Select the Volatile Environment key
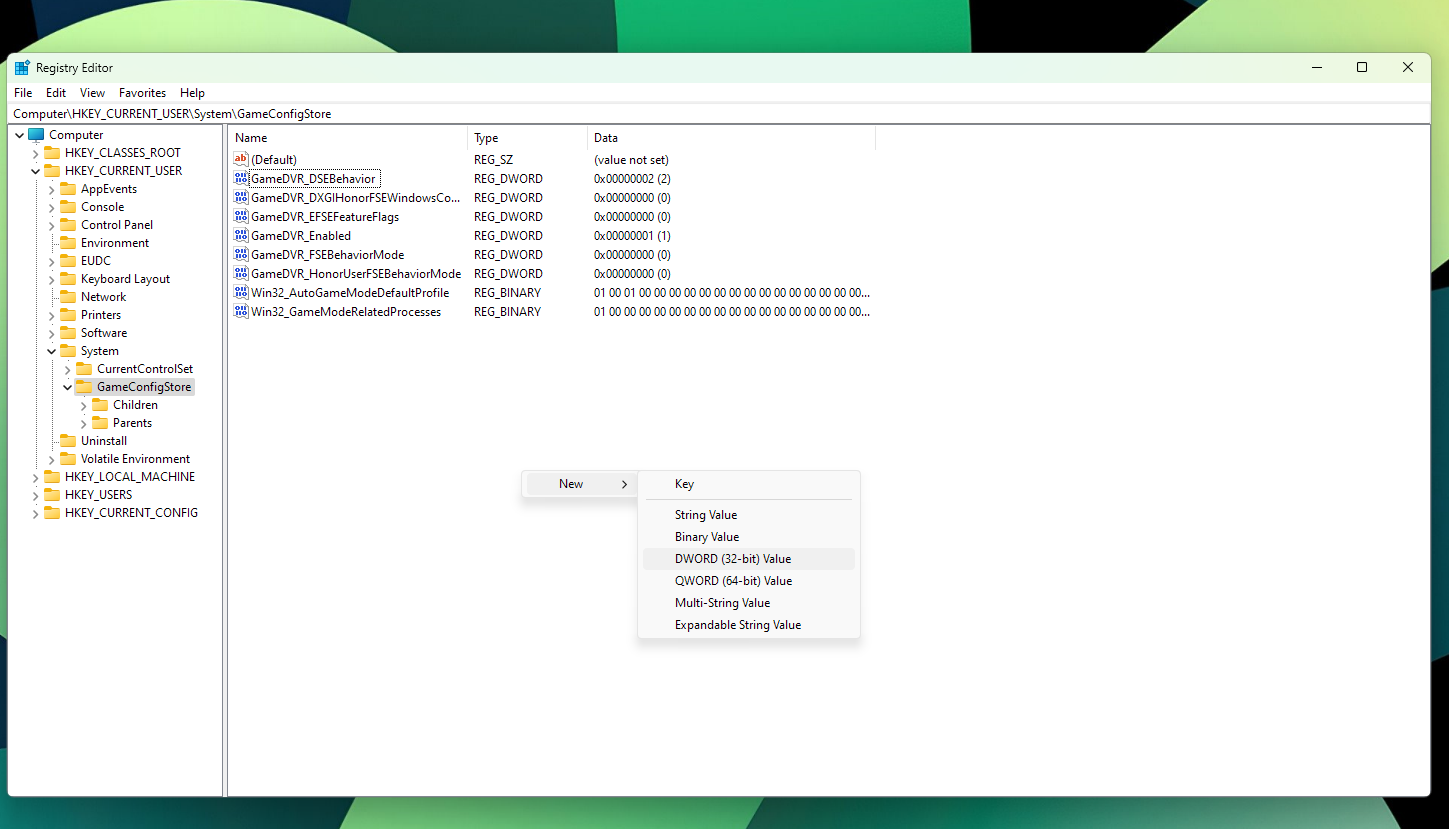Screen dimensions: 1449x829 135,459
